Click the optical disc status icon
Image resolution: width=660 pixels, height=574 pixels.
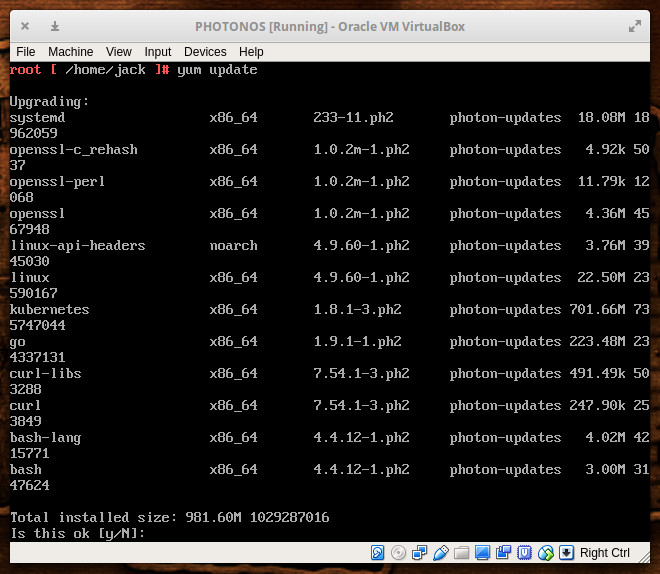398,553
